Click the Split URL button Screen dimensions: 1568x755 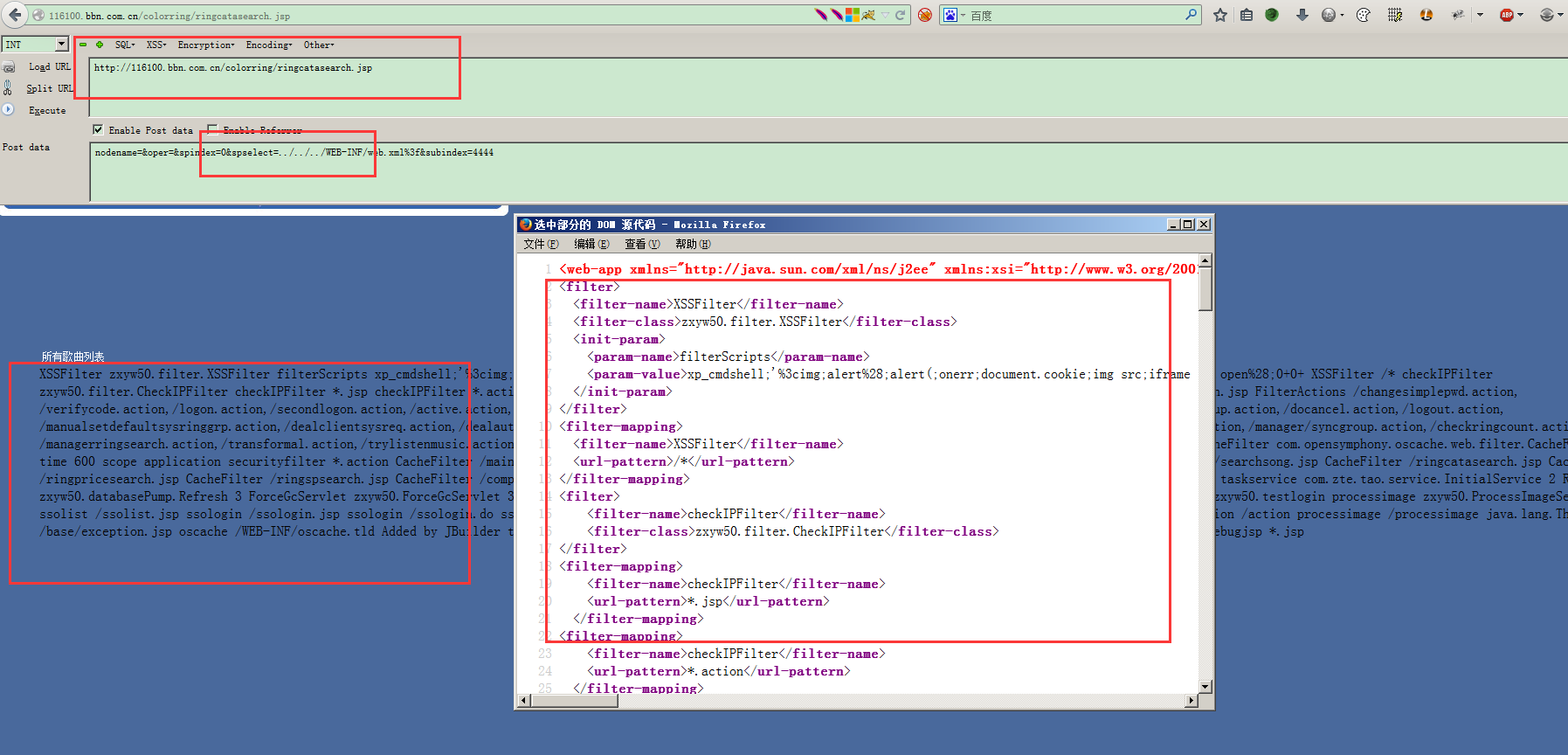point(50,88)
